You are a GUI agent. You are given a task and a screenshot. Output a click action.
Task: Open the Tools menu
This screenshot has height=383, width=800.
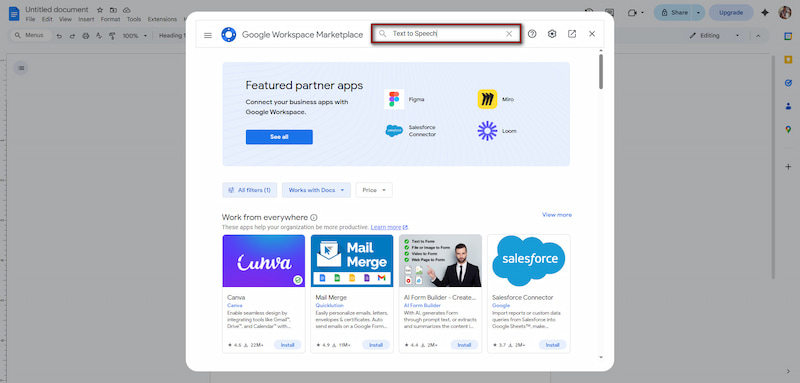click(134, 19)
